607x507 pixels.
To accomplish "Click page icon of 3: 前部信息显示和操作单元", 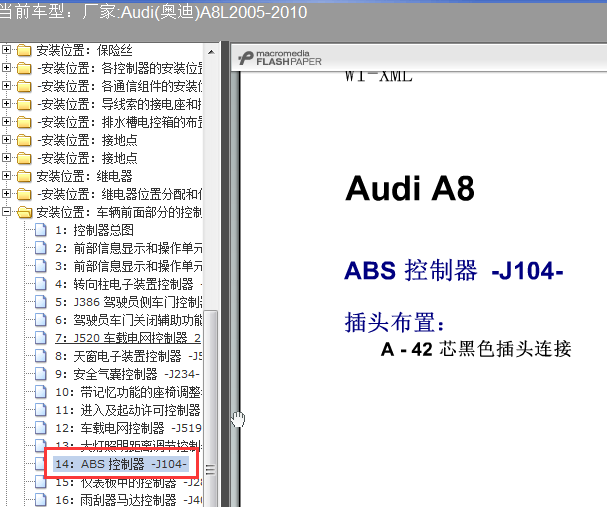I will pyautogui.click(x=41, y=266).
